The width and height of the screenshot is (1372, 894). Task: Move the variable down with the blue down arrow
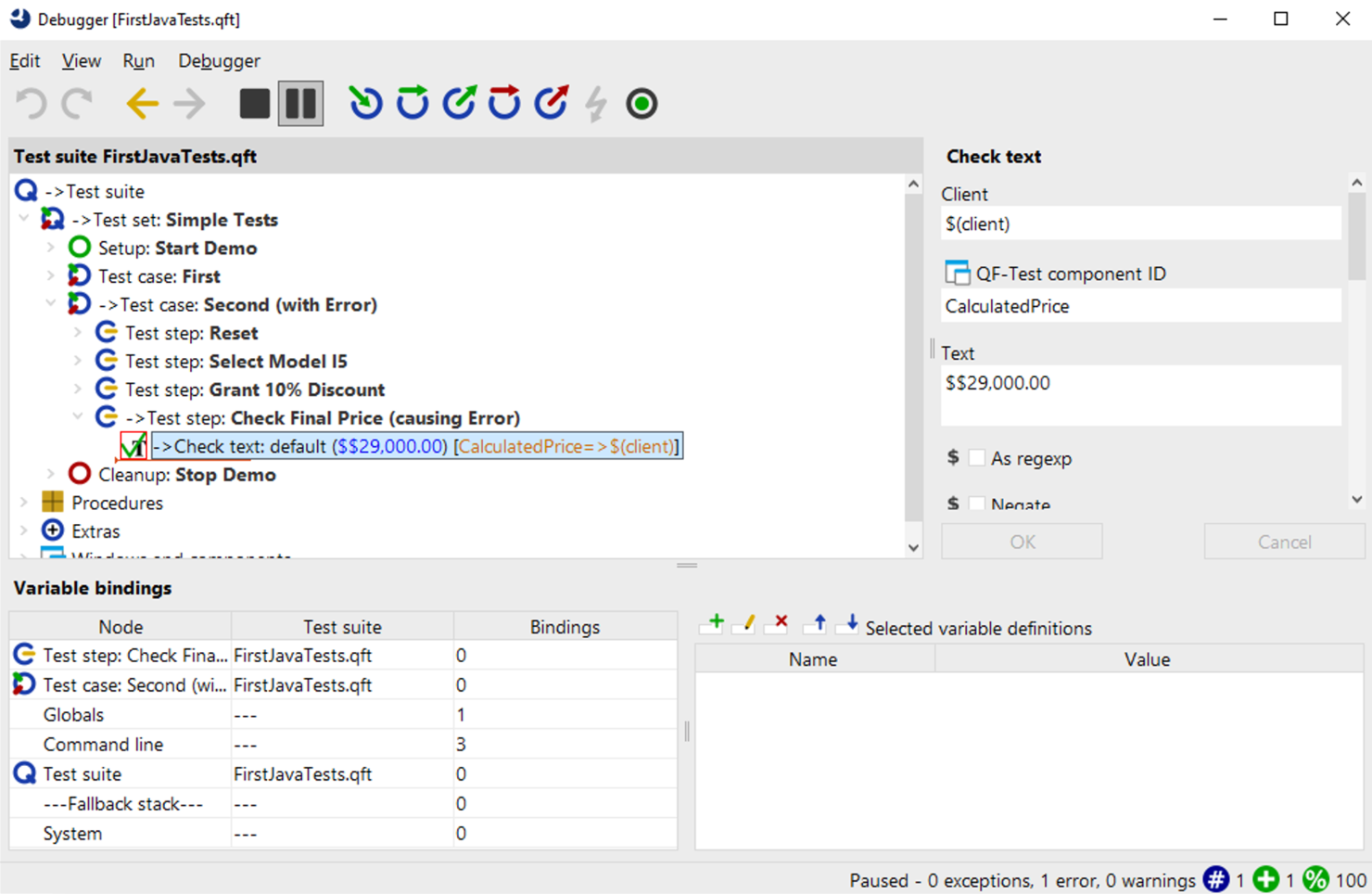848,623
